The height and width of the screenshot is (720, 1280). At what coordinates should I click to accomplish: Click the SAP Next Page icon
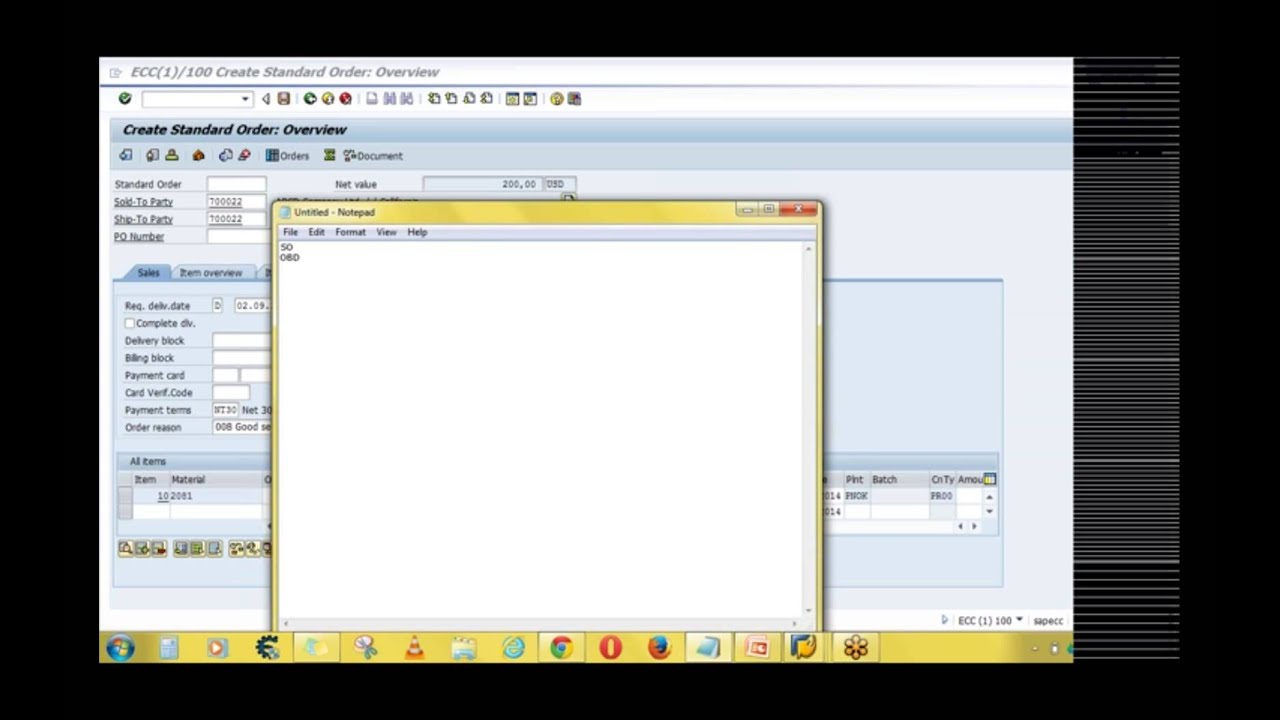469,99
